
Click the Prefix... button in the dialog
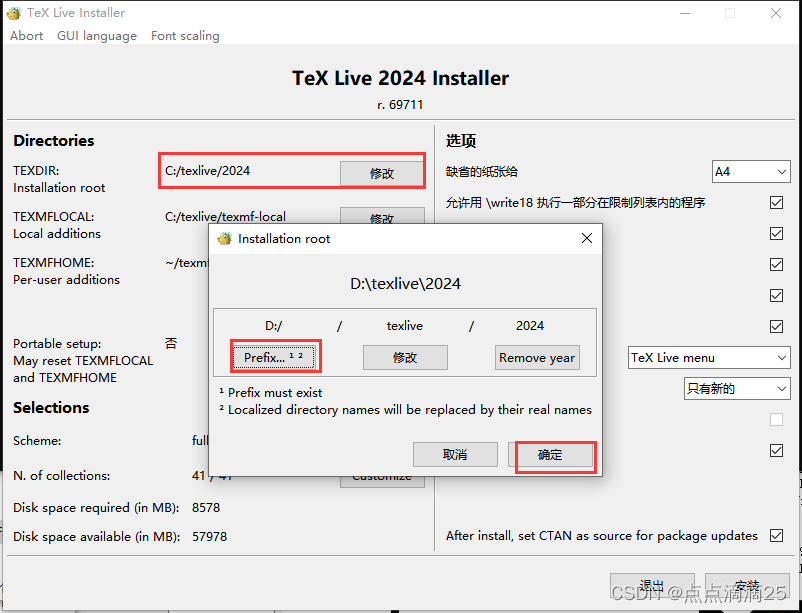coord(274,357)
